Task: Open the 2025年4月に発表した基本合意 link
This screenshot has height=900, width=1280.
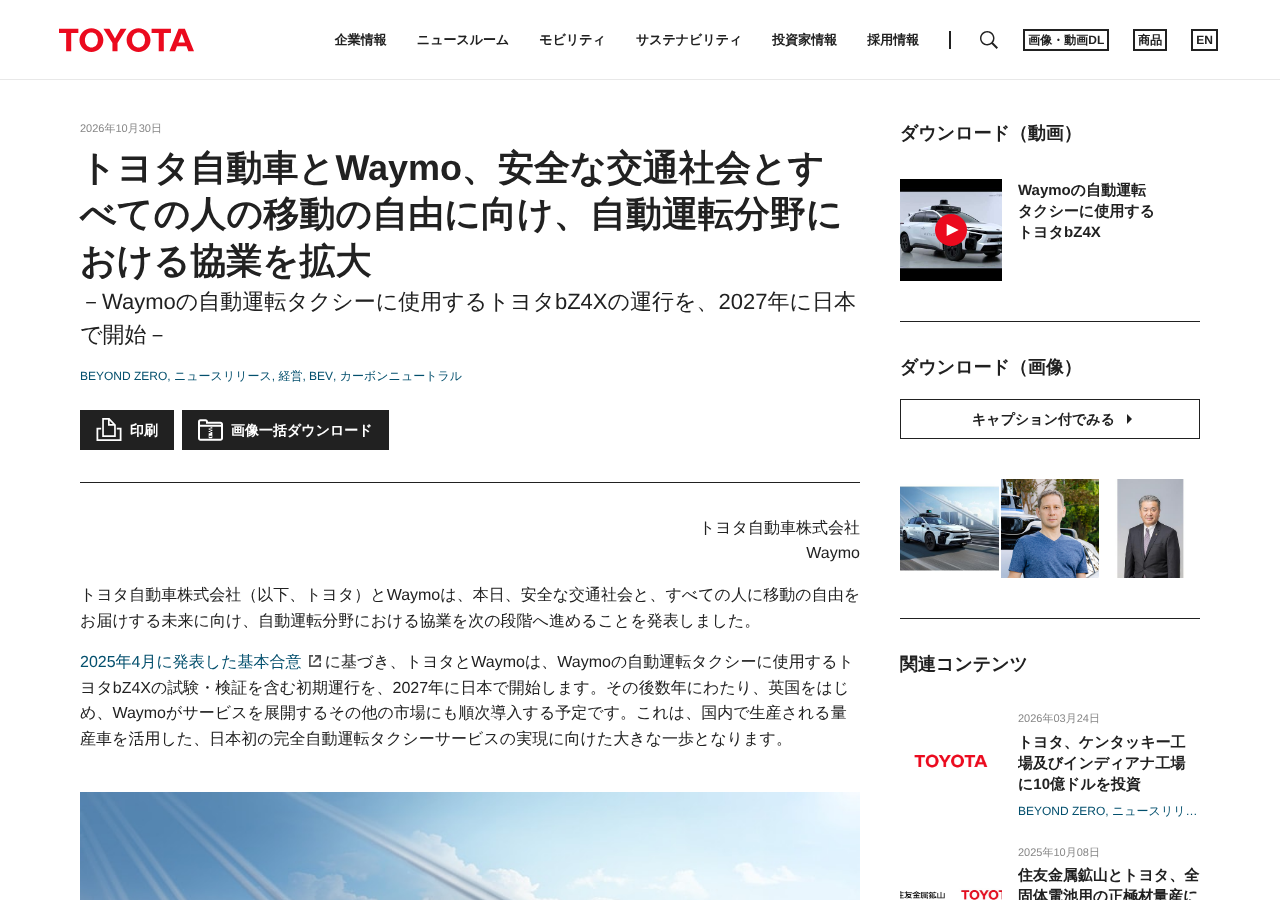Action: point(191,662)
